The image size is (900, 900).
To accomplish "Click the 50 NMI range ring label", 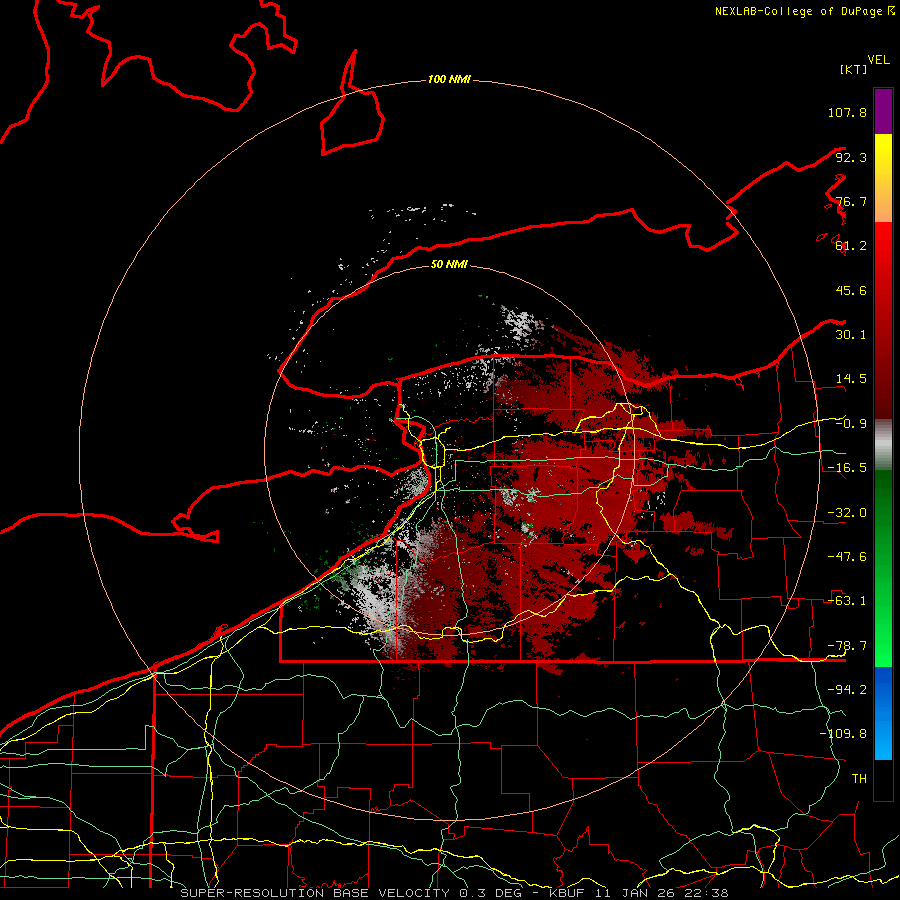I will point(449,264).
